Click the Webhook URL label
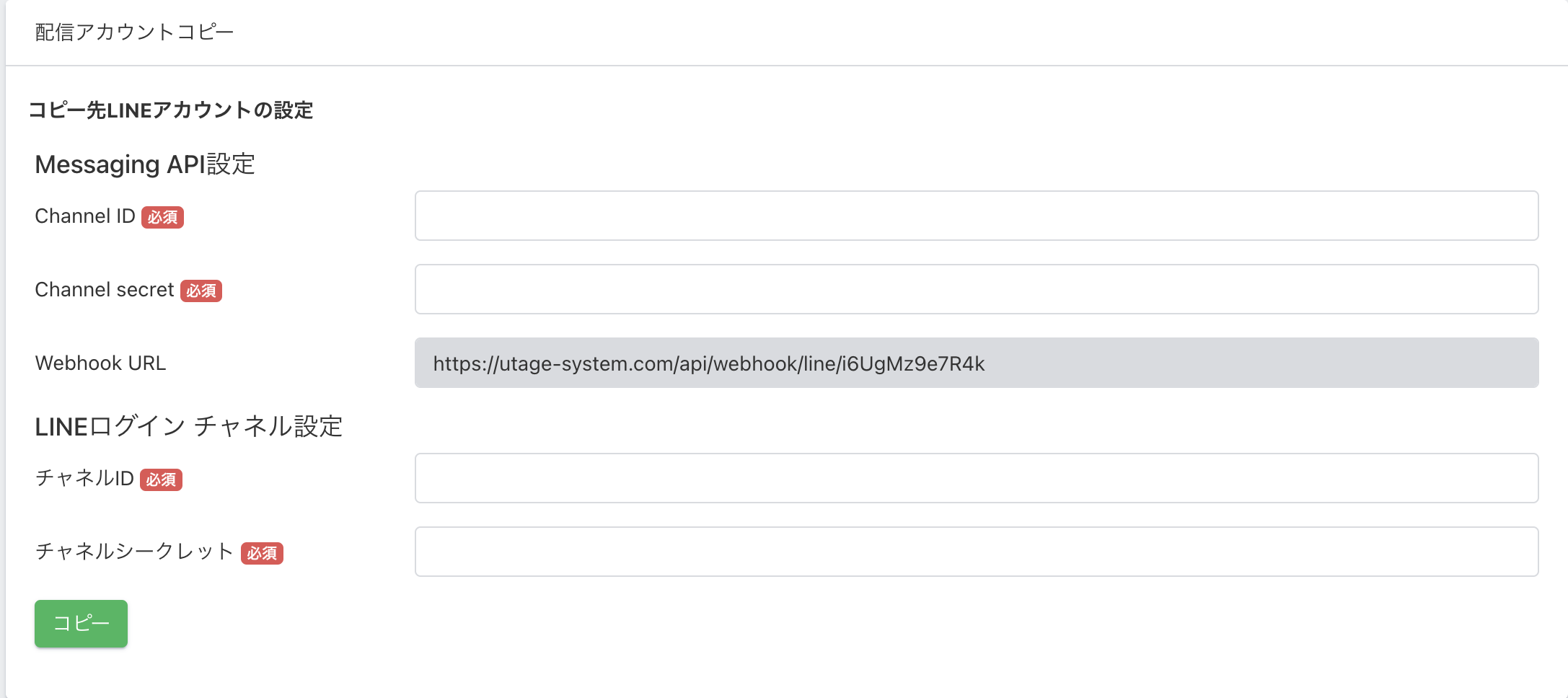Image resolution: width=1568 pixels, height=698 pixels. coord(100,363)
